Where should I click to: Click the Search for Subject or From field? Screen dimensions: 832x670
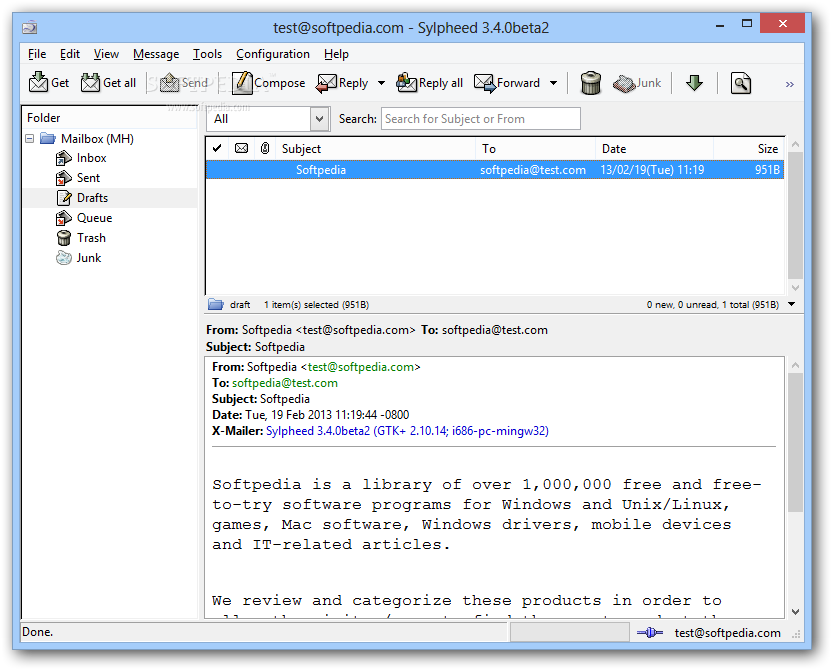[481, 119]
